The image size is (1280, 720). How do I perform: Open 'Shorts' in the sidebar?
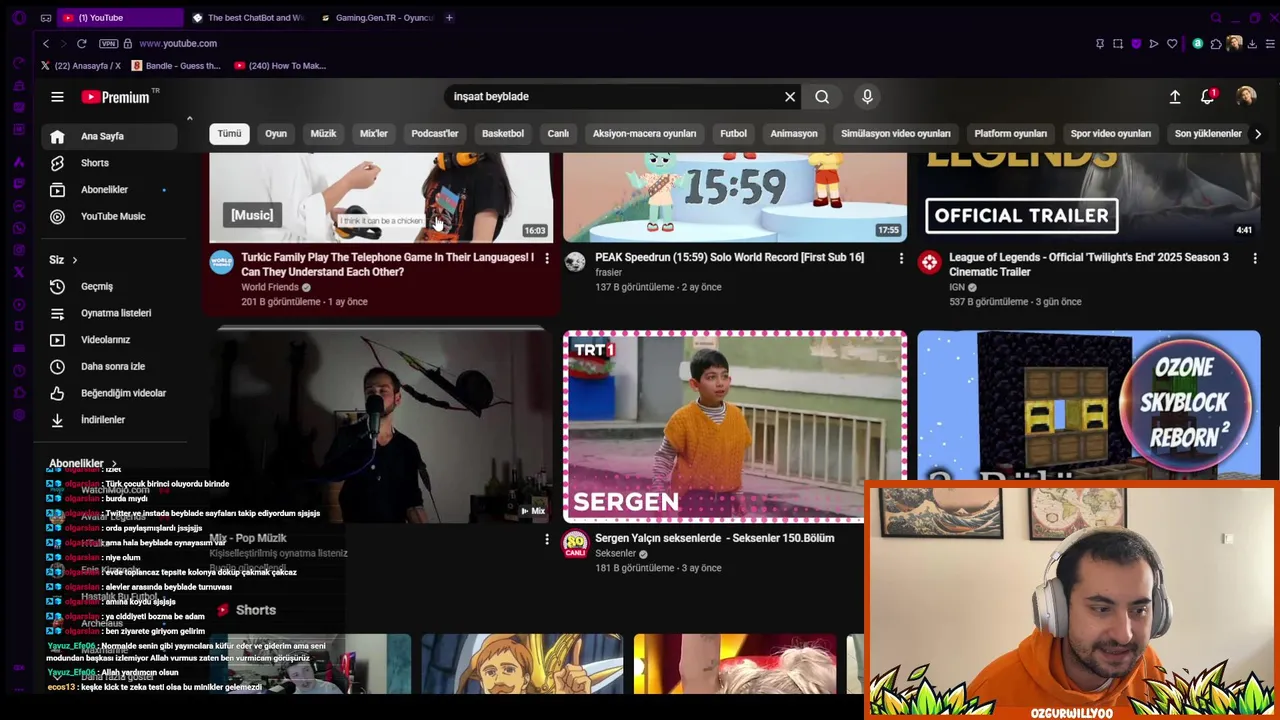pos(110,163)
